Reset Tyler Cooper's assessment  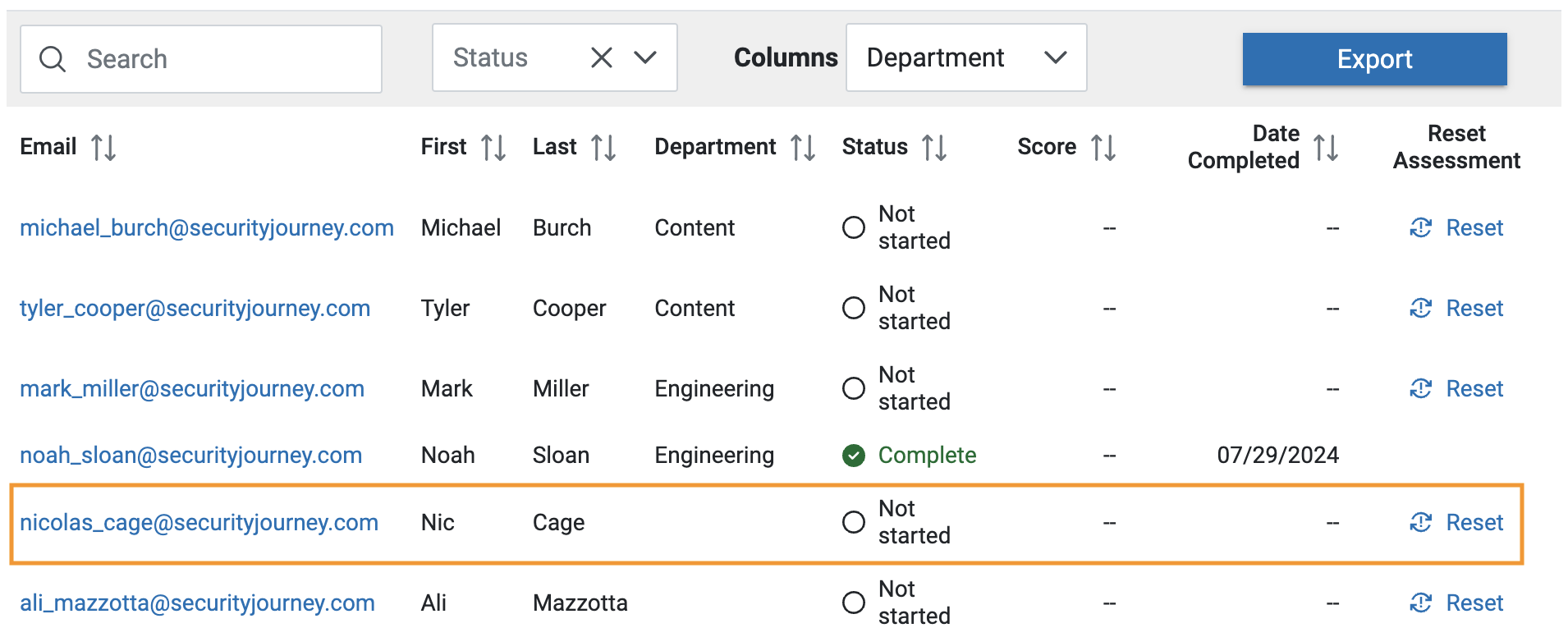[1457, 309]
